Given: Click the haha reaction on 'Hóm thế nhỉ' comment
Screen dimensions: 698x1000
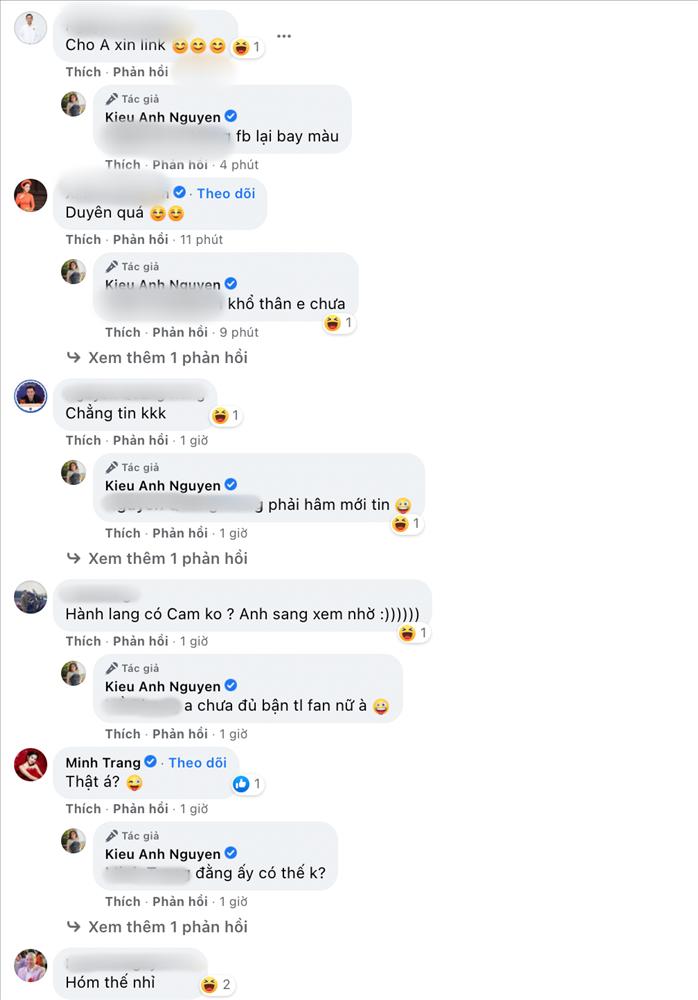Looking at the screenshot, I should tap(216, 985).
